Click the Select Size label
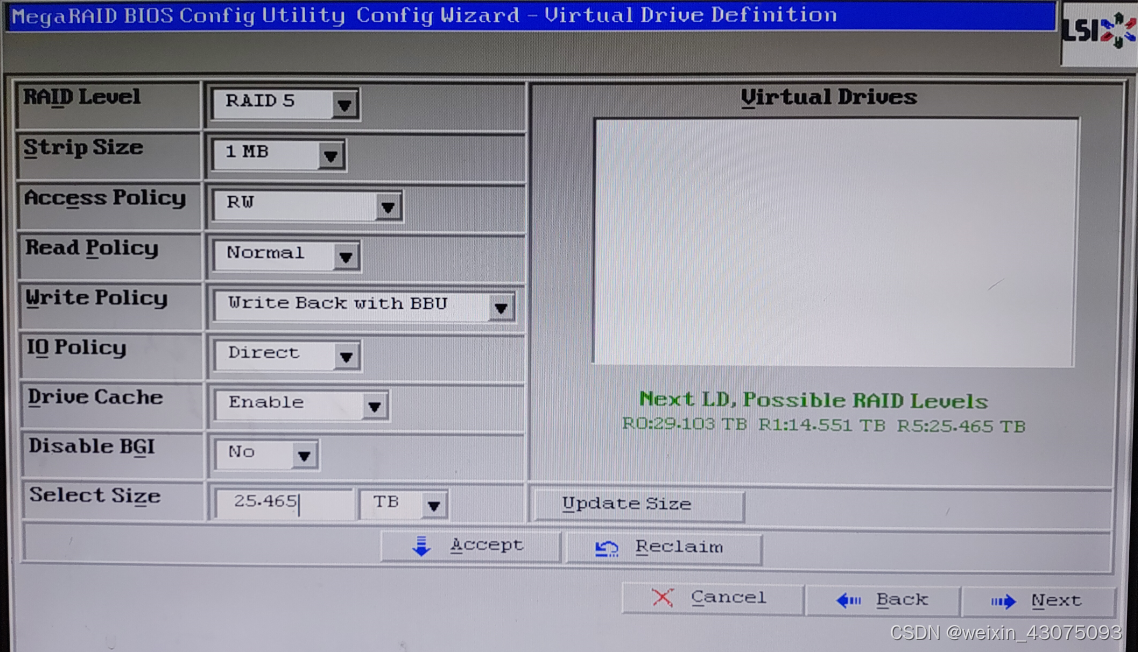Viewport: 1138px width, 652px height. click(x=95, y=496)
